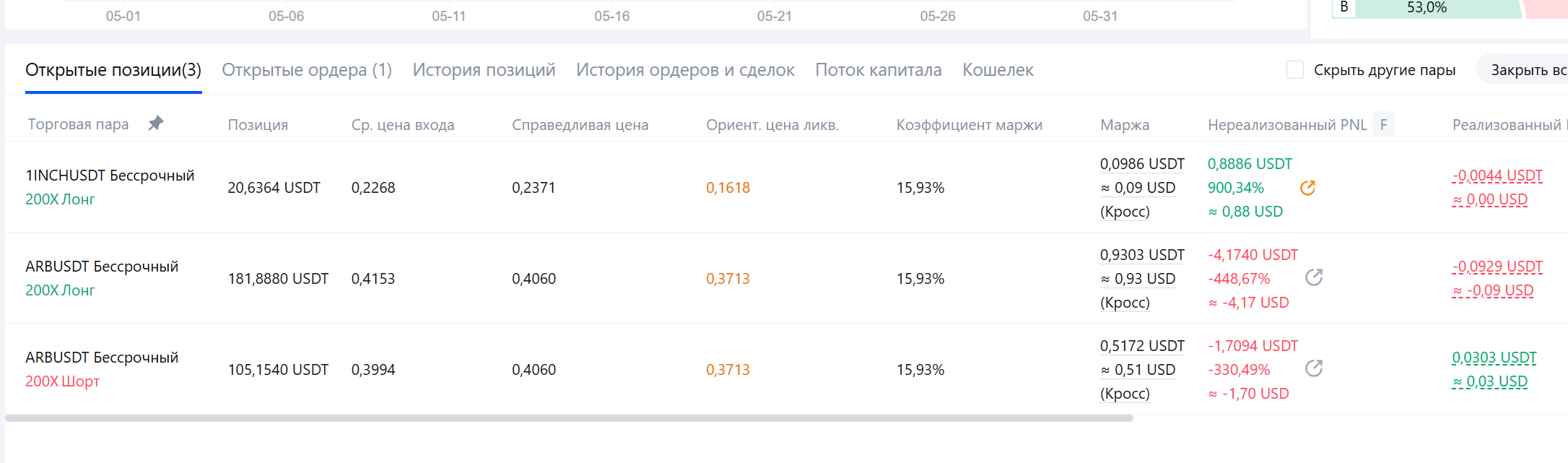Image resolution: width=1568 pixels, height=463 pixels.
Task: Click the F badge beside Нереализованный PNL
Action: 1383,124
